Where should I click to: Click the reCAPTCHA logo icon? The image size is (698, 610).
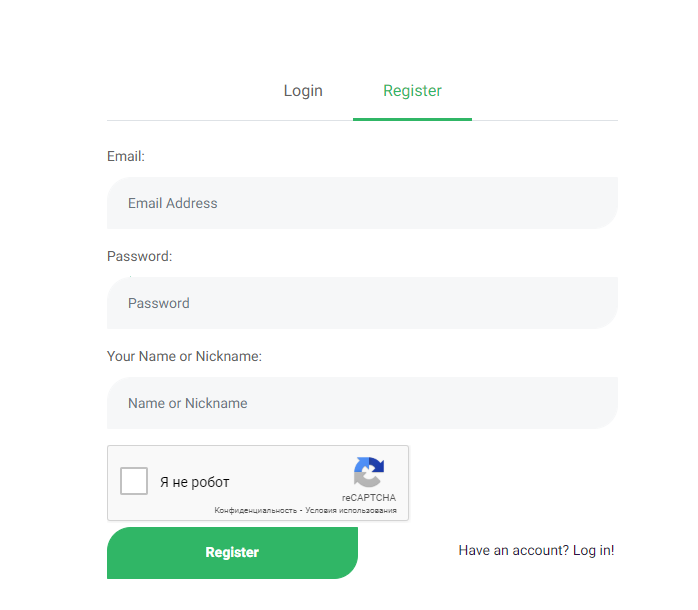pyautogui.click(x=368, y=472)
